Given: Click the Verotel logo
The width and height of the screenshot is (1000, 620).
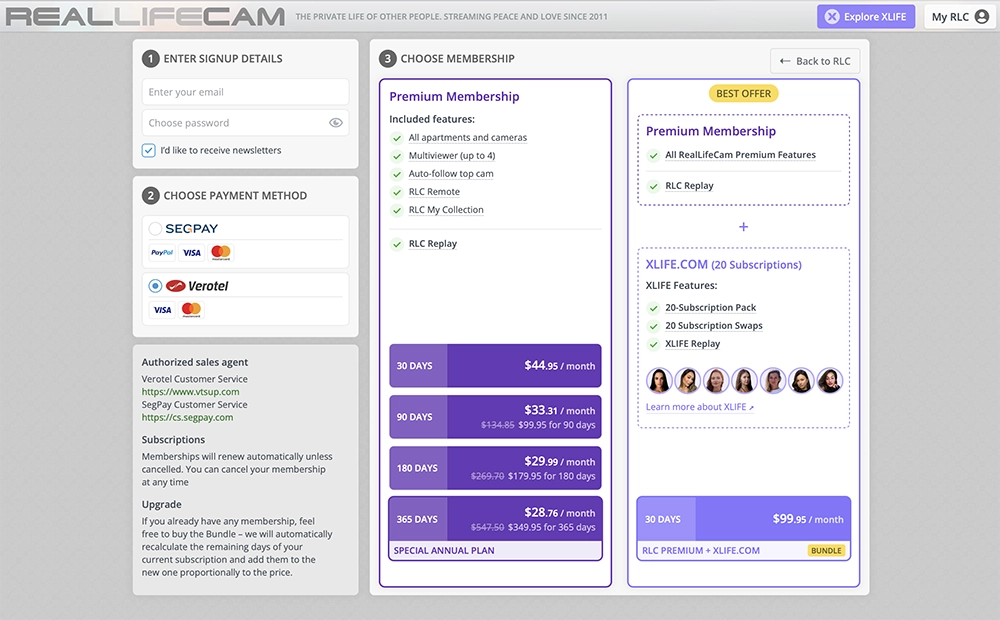Looking at the screenshot, I should click(197, 286).
